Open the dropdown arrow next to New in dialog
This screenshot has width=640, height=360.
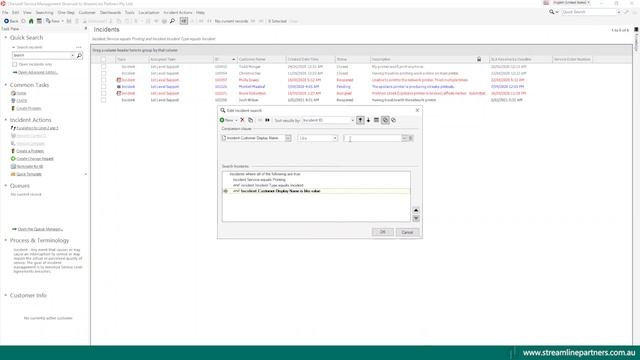[236, 120]
